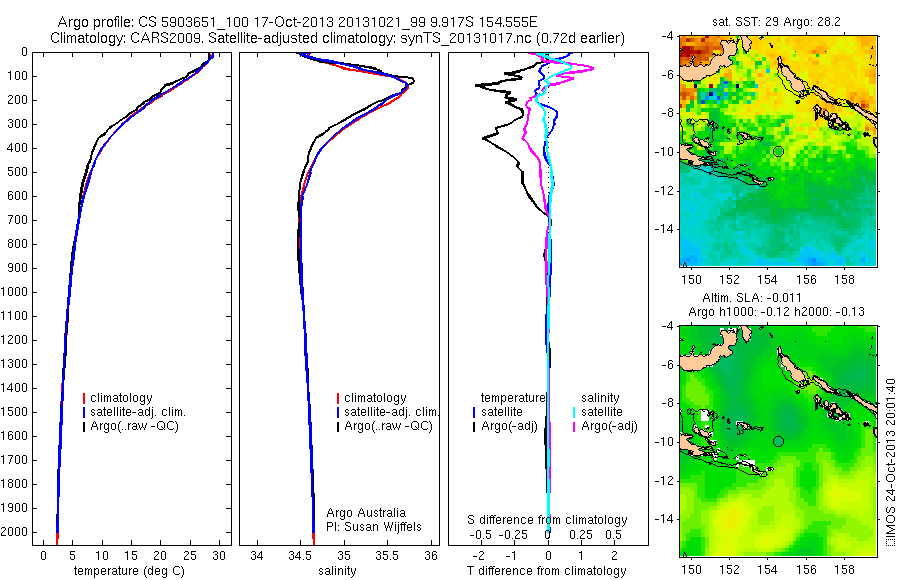Click the 'sat. SST: 29 Argo: 28.2' title
900x580 pixels.
776,22
